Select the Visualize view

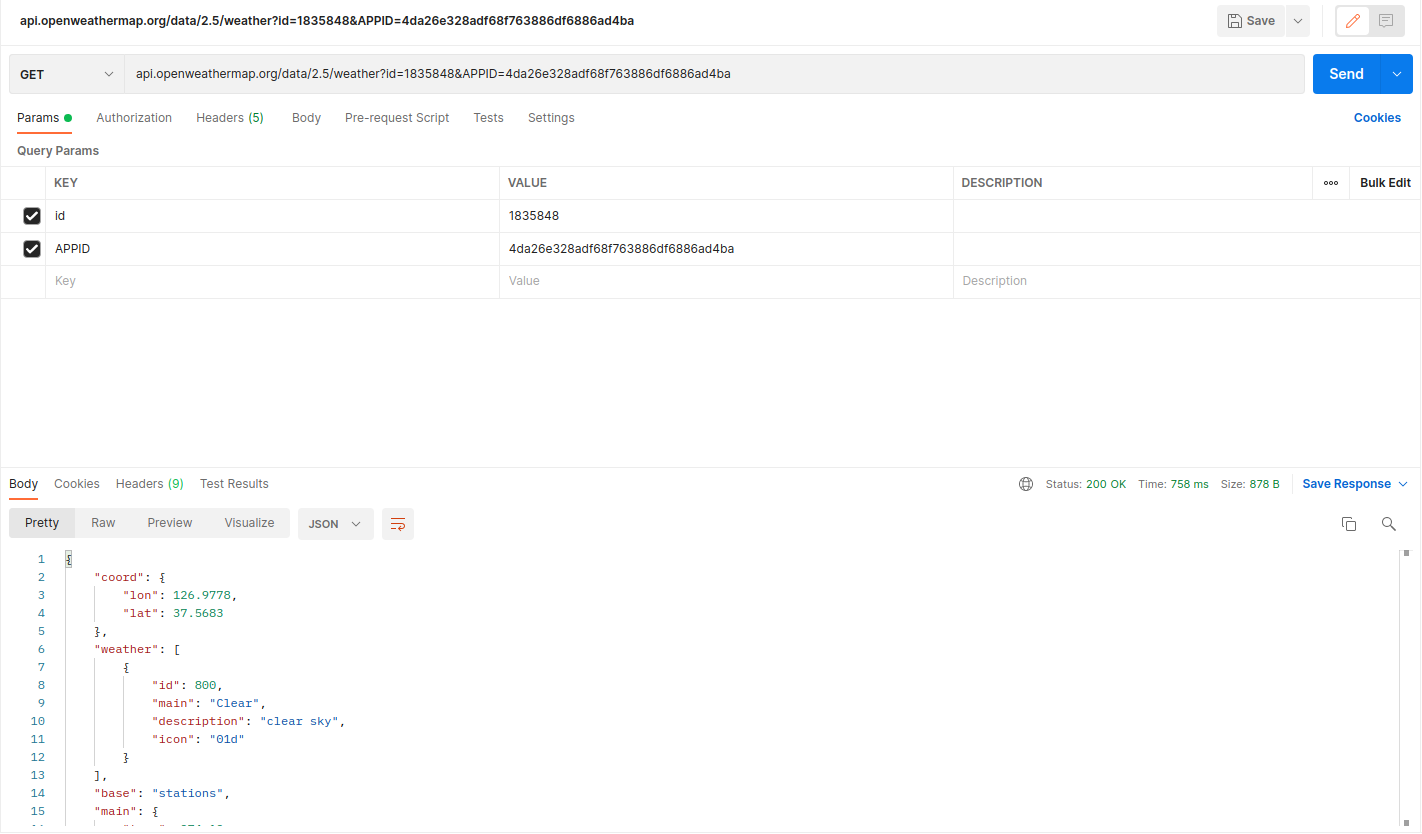coord(249,523)
